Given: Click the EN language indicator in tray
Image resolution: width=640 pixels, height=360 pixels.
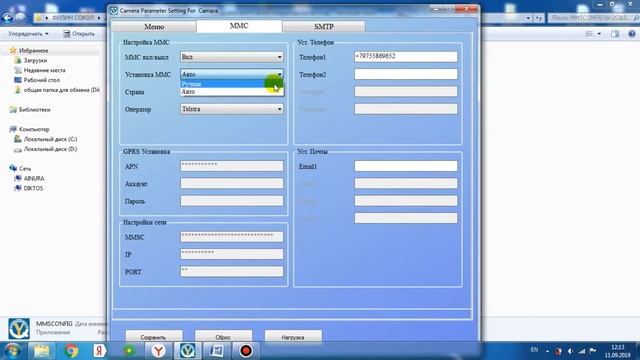Looking at the screenshot, I should click(534, 350).
